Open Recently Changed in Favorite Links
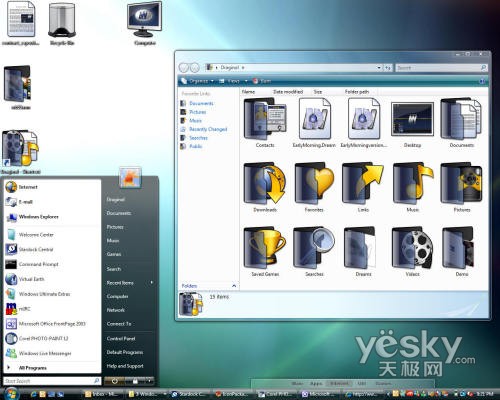The height and width of the screenshot is (400, 500). (208, 129)
